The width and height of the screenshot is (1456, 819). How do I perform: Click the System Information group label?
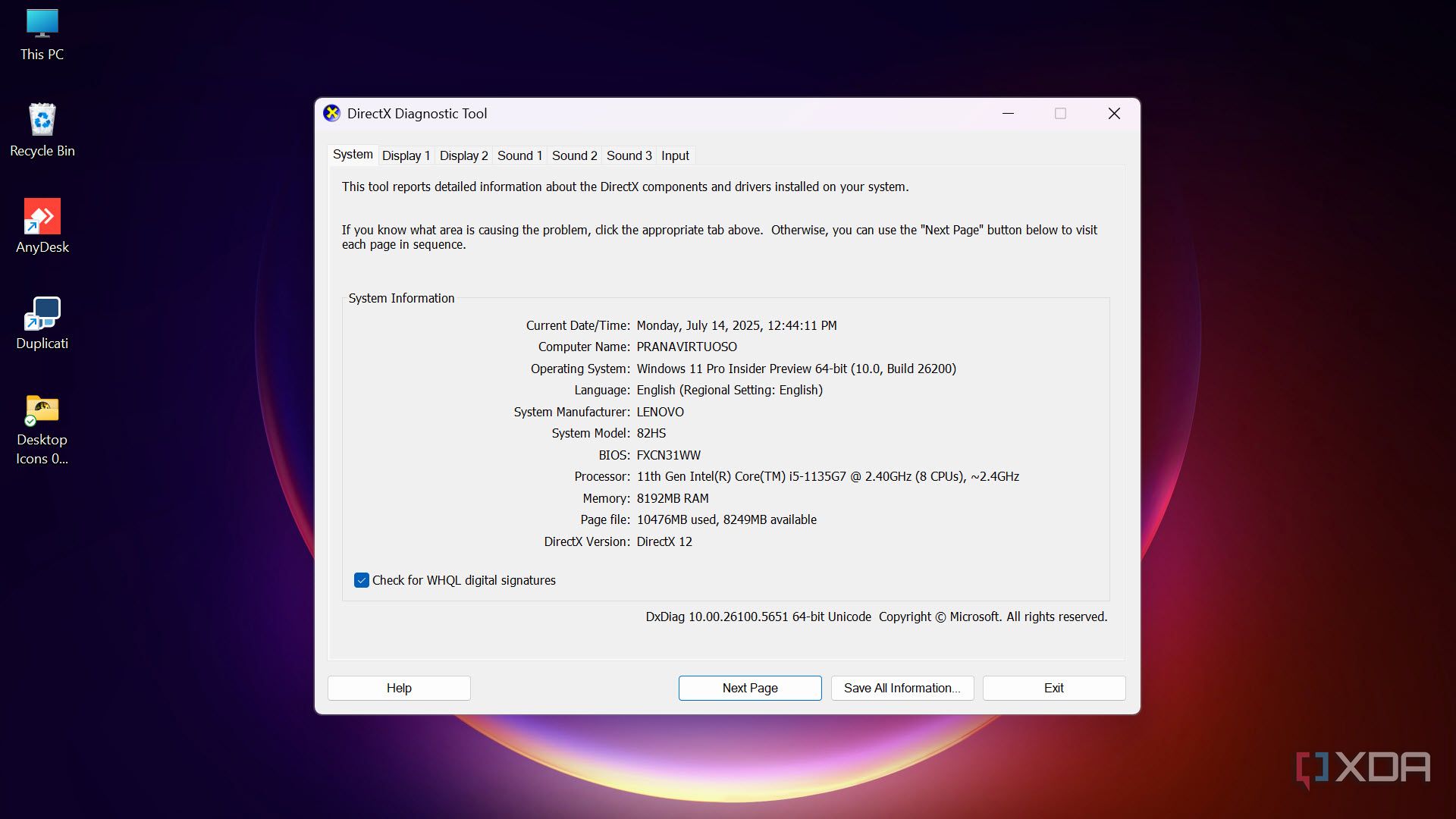tap(401, 298)
